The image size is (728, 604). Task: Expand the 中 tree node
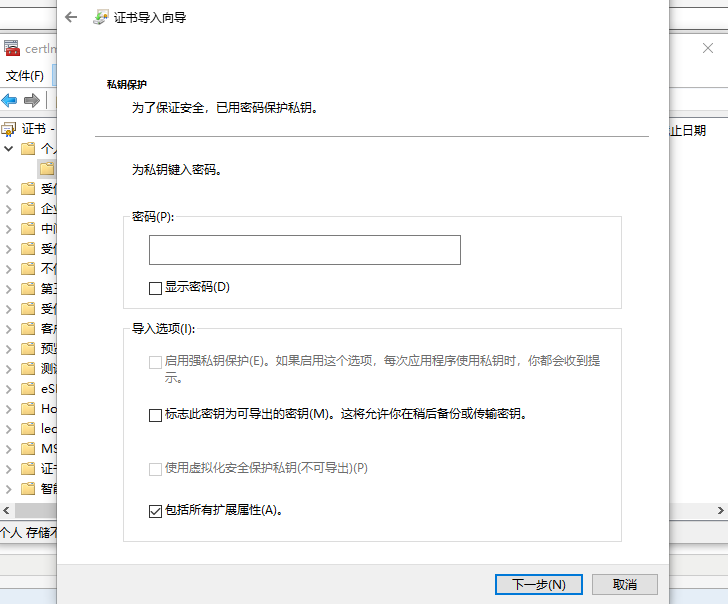8,229
